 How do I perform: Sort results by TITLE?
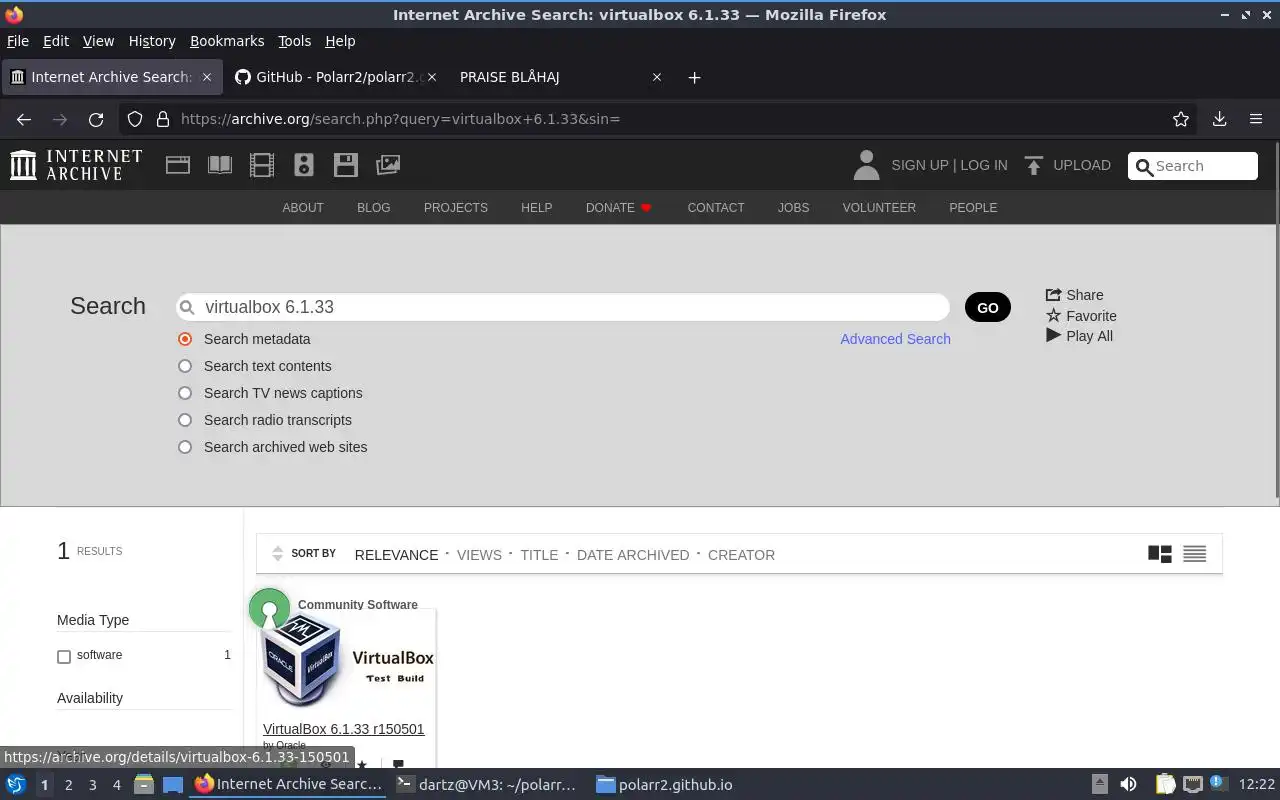pyautogui.click(x=539, y=555)
